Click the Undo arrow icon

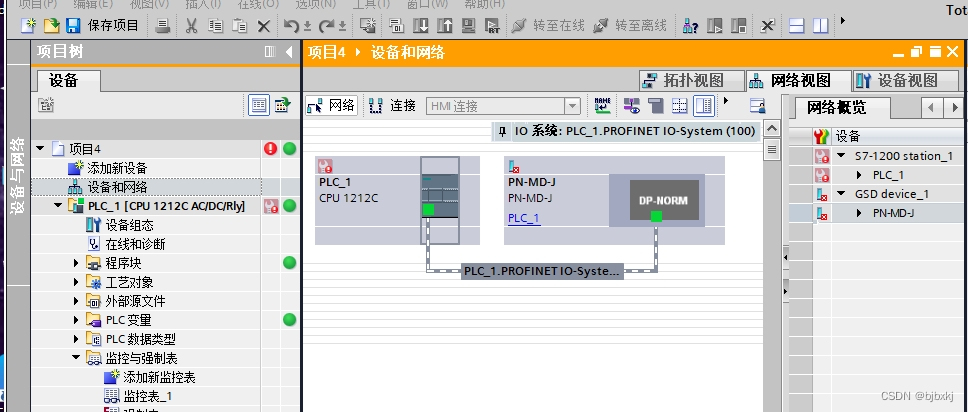[291, 25]
